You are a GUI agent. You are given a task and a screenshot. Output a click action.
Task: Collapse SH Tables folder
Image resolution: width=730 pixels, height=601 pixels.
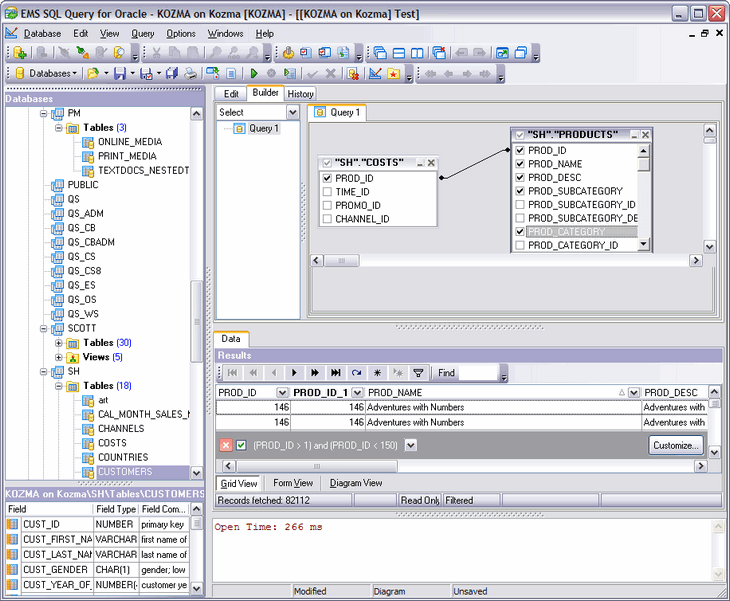(x=59, y=386)
